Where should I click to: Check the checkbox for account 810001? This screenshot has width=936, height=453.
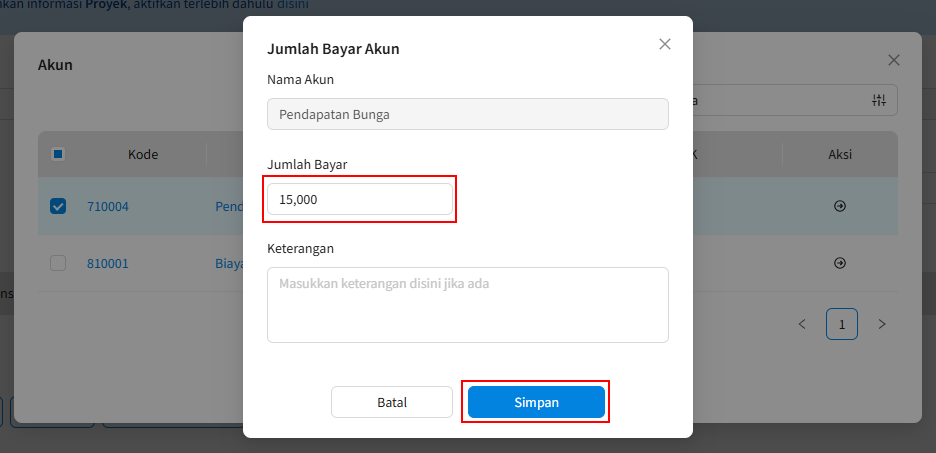[58, 263]
